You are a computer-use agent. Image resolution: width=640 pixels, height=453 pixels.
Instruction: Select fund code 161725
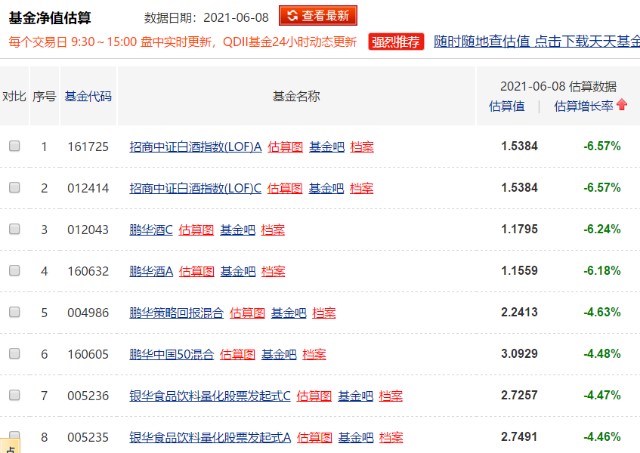click(88, 147)
